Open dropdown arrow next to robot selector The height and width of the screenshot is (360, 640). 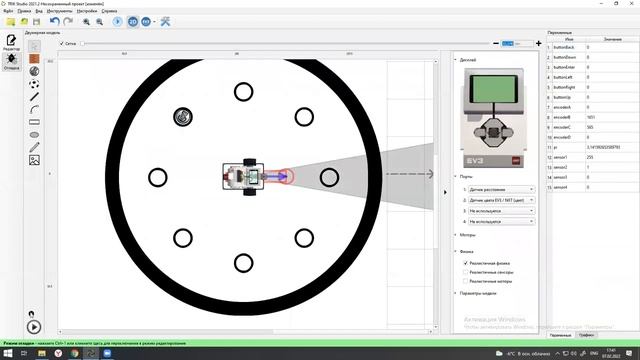154,22
